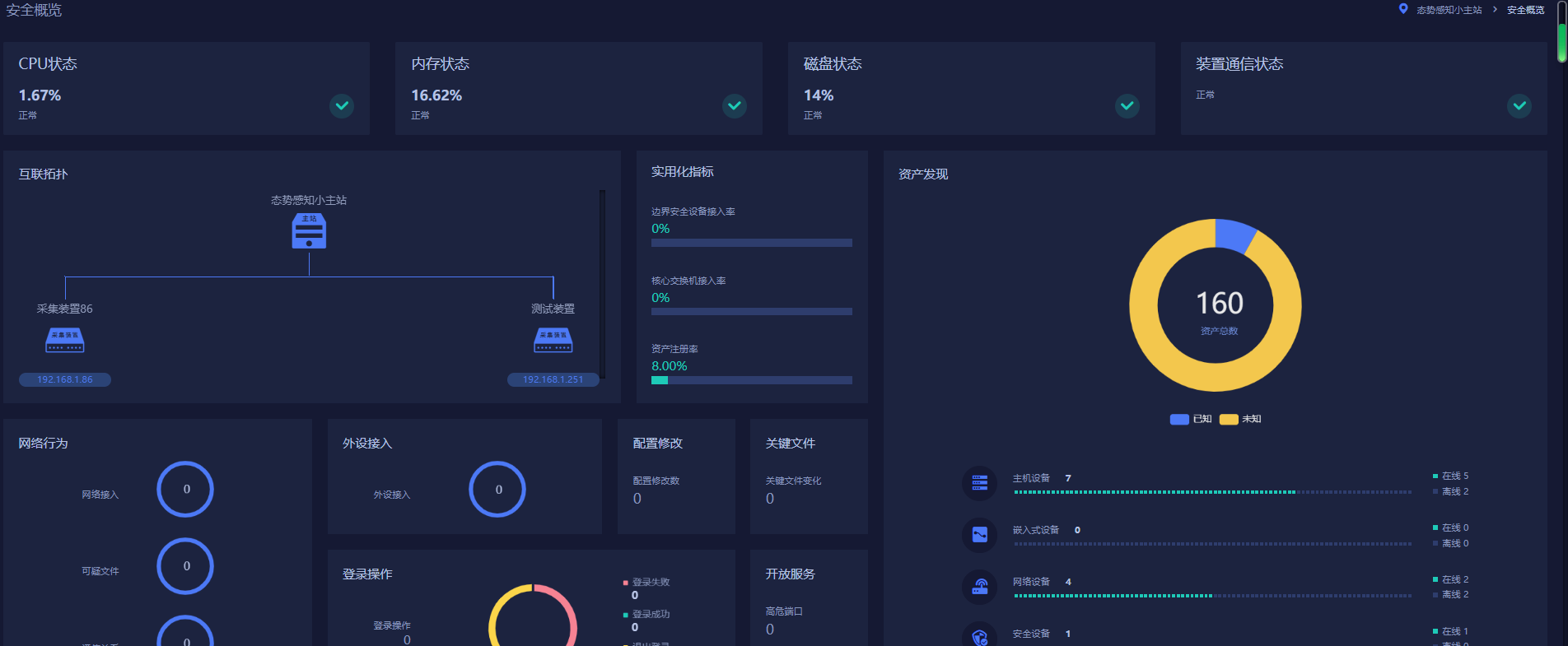1568x646 pixels.
Task: Click the 192.168.1.86 IP badge
Action: click(x=65, y=379)
